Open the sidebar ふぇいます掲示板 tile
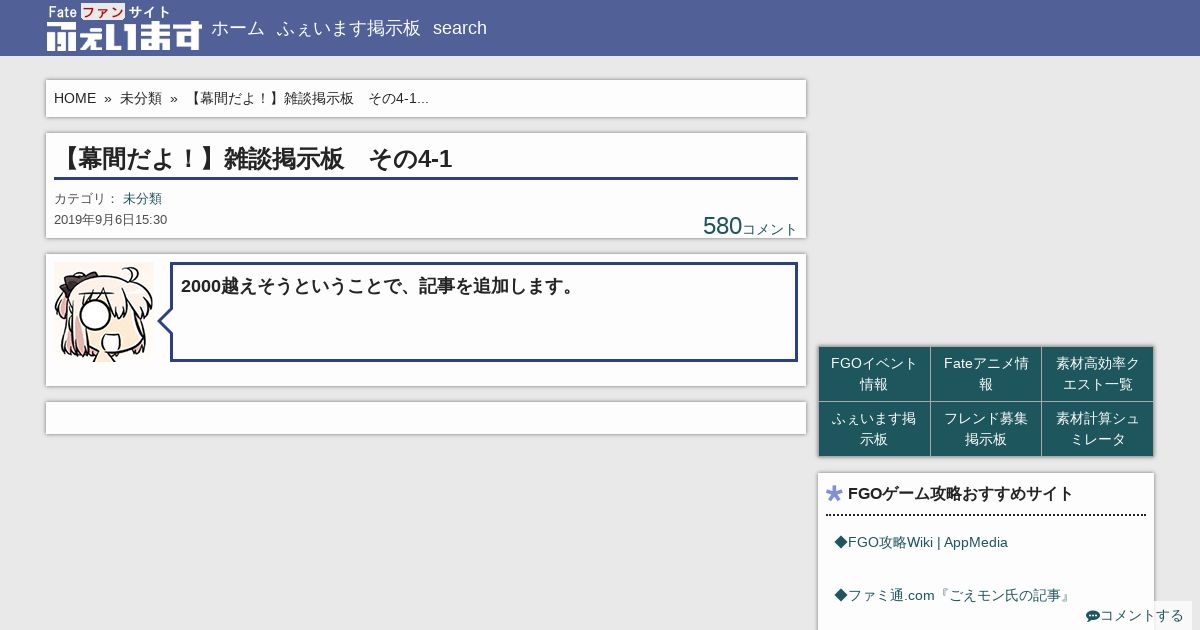Image resolution: width=1200 pixels, height=630 pixels. coord(874,429)
